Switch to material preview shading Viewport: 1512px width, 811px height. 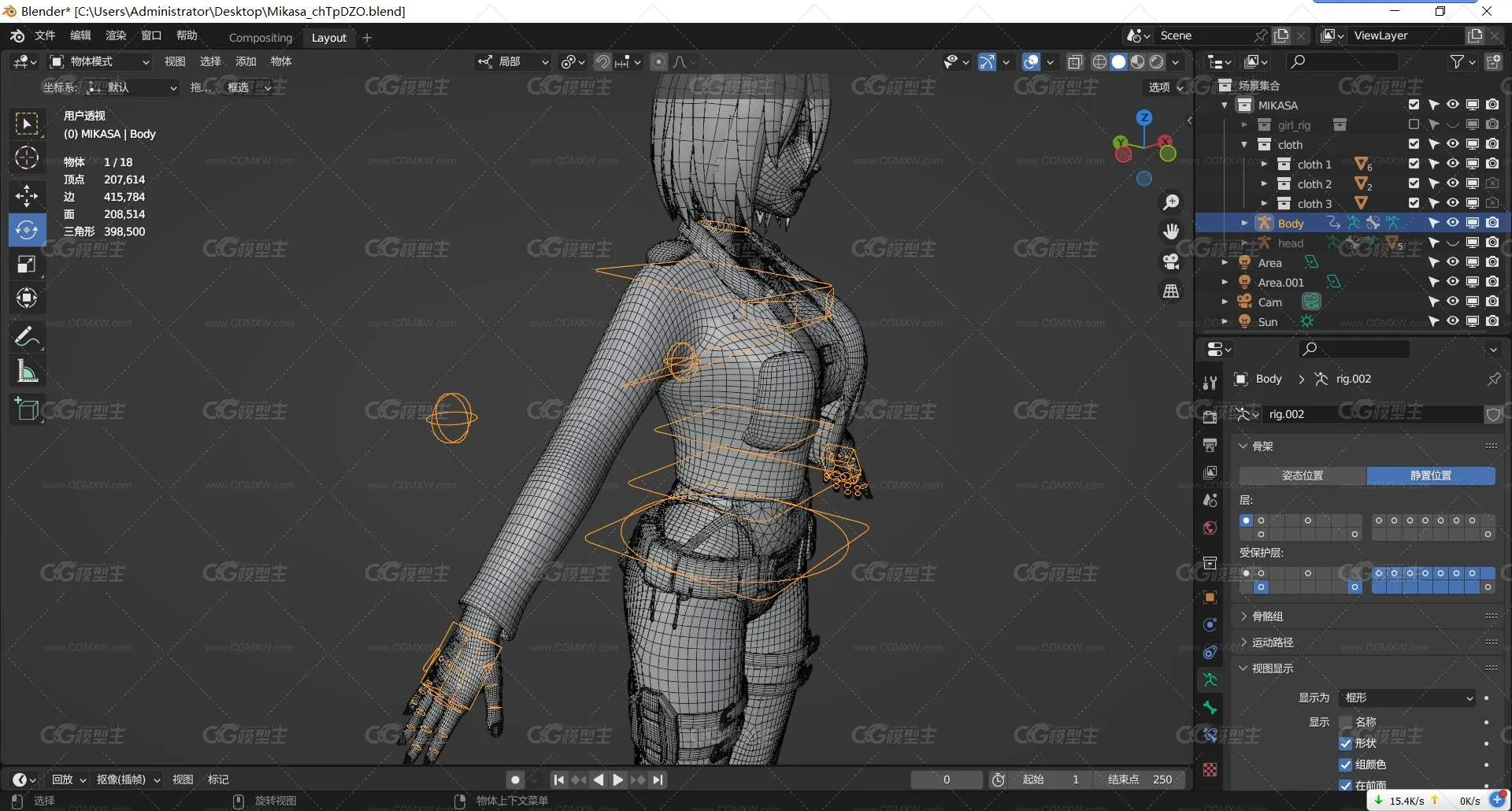(x=1138, y=61)
